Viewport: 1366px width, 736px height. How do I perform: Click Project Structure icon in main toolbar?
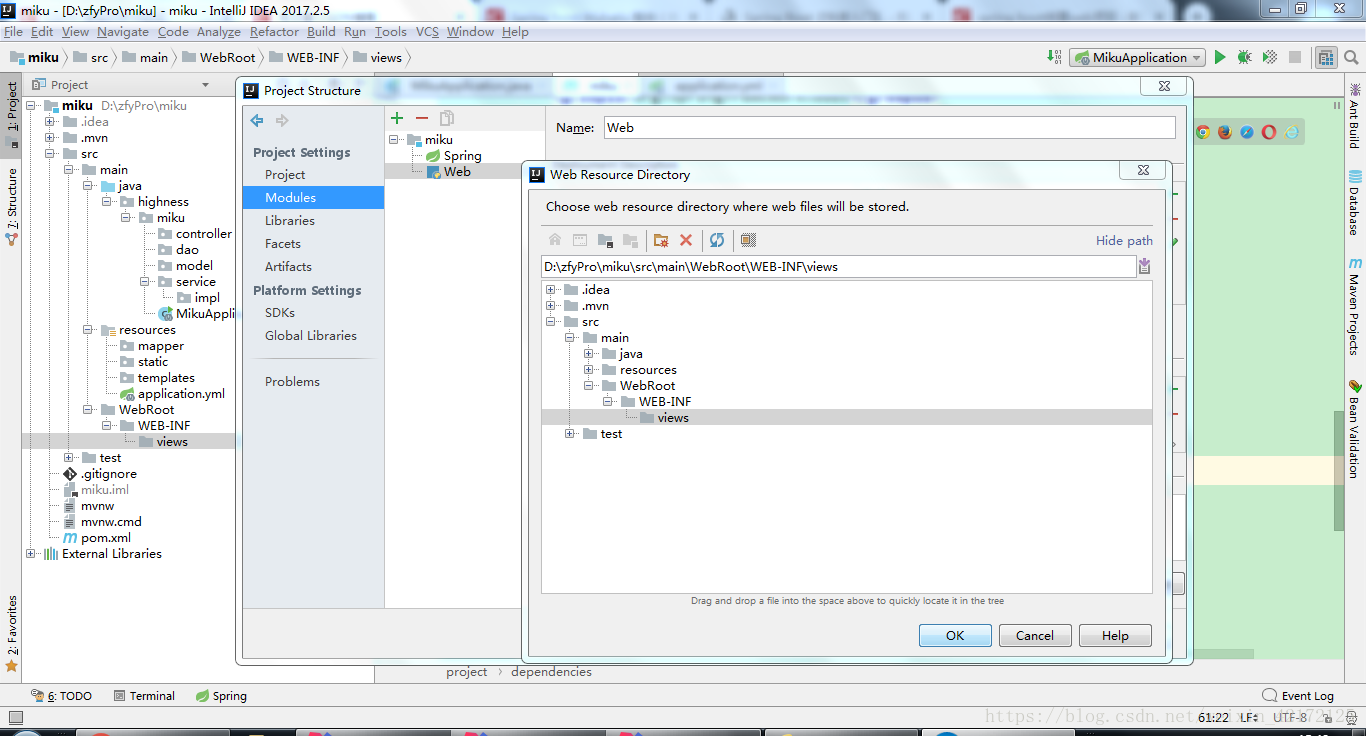coord(1325,58)
